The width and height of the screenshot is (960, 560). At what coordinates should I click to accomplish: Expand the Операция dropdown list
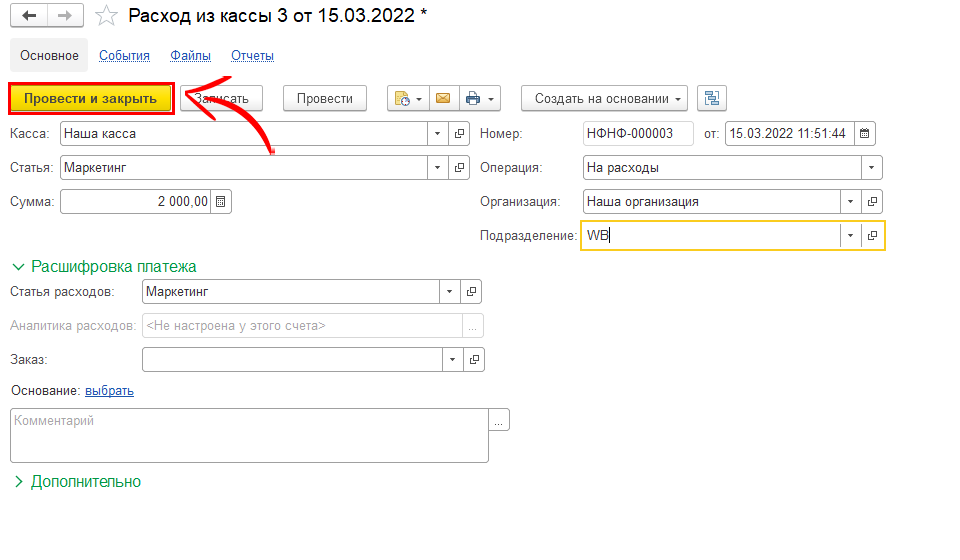pos(873,167)
